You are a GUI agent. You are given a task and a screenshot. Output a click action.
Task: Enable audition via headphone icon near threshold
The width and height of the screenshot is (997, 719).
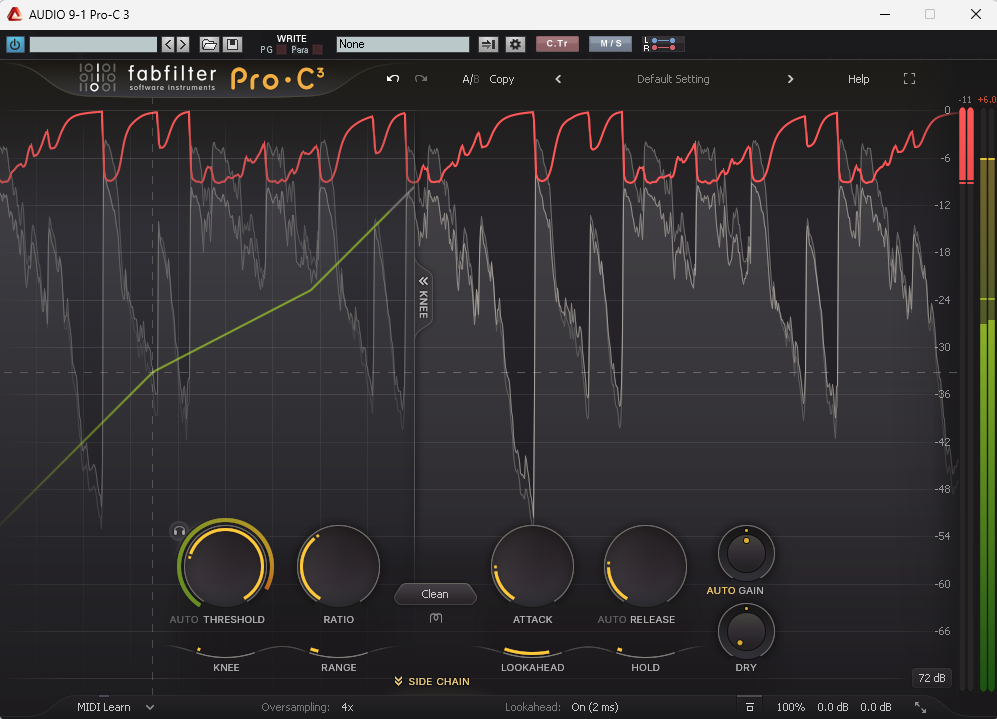tap(179, 530)
